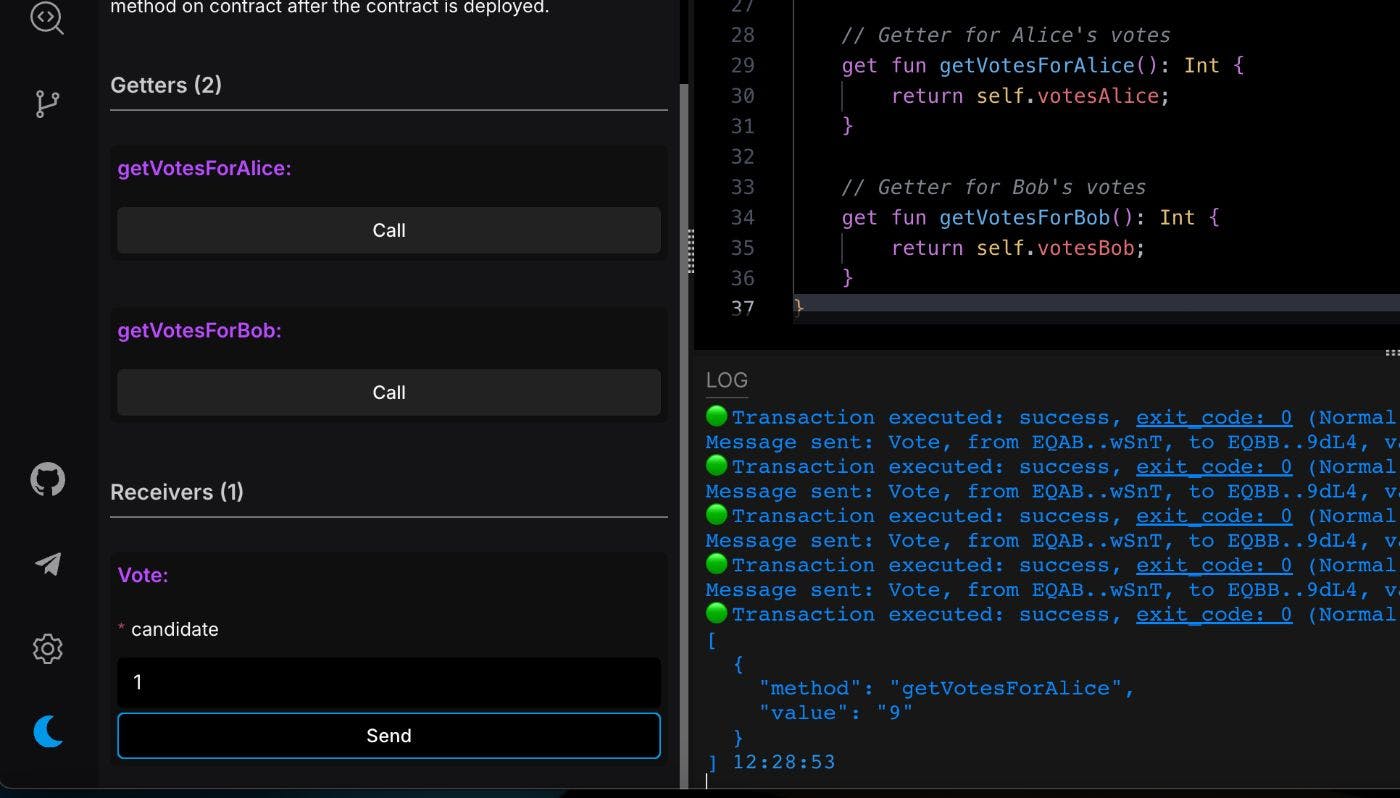Toggle dark mode with the moon icon
This screenshot has width=1400, height=798.
(x=47, y=732)
